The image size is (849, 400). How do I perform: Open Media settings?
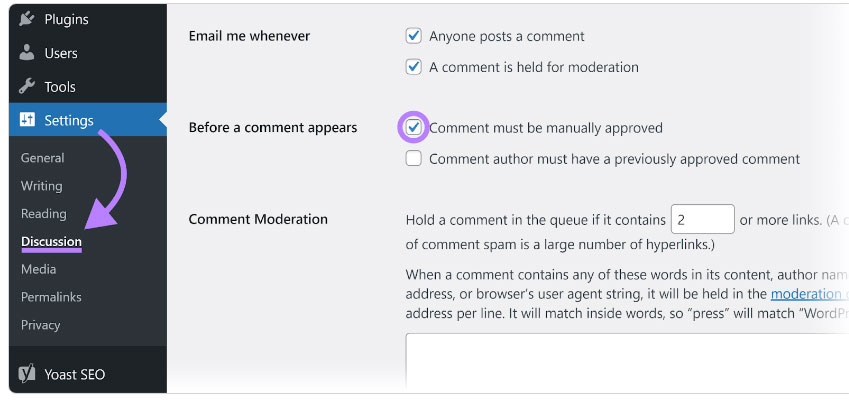click(x=38, y=269)
